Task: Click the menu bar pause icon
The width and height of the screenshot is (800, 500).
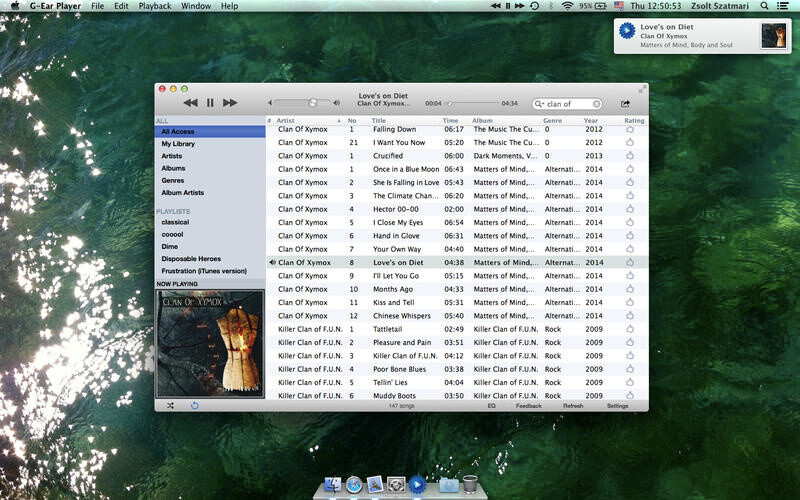Action: pos(508,6)
